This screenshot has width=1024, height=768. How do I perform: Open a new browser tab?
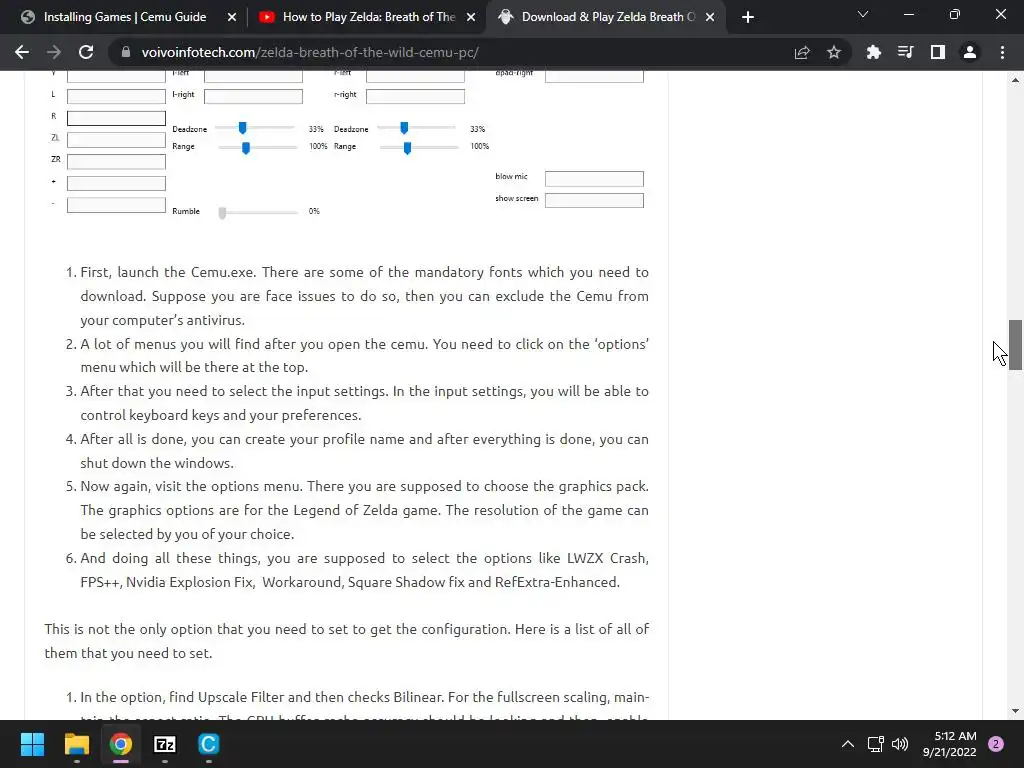click(748, 17)
